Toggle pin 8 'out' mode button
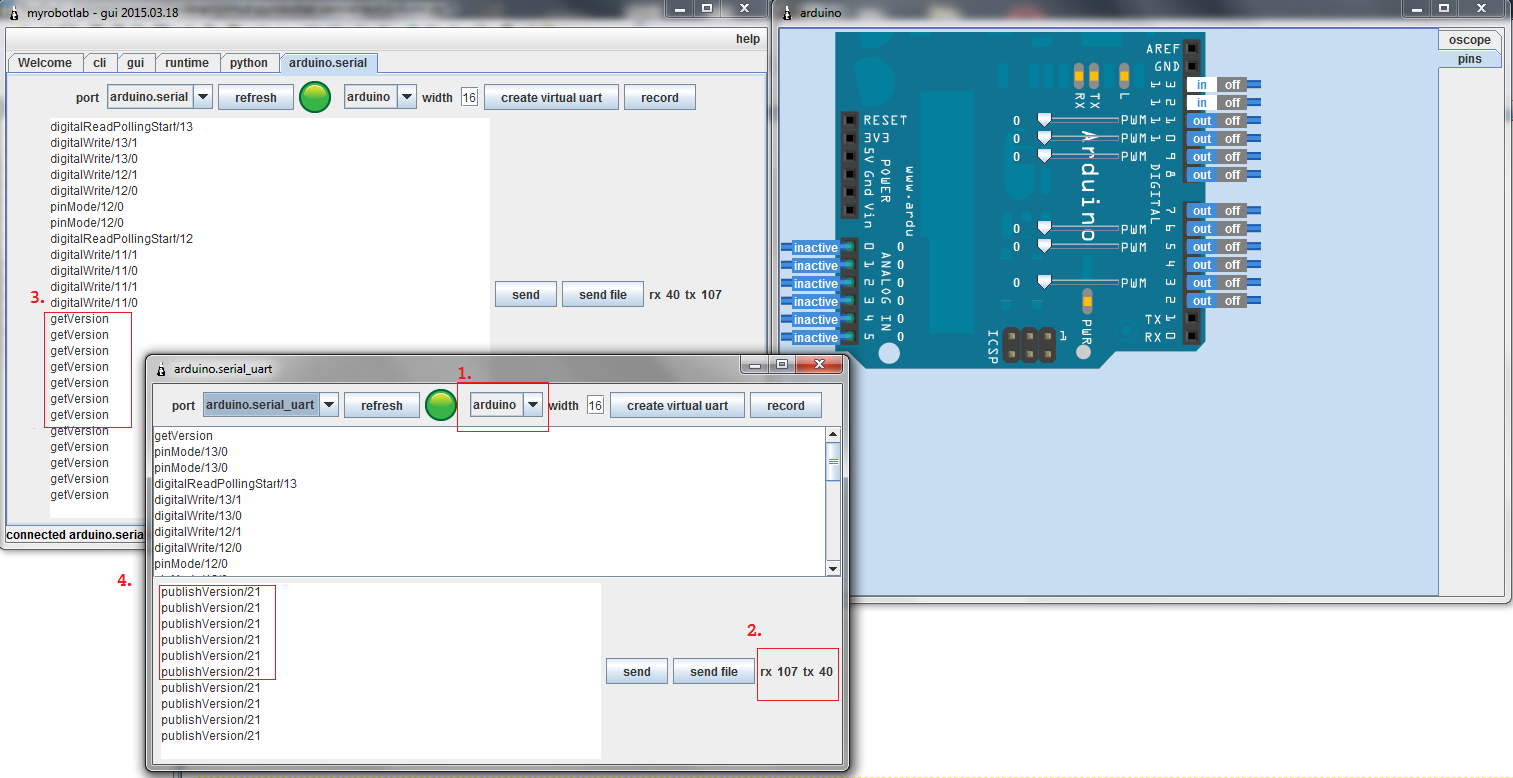The image size is (1513, 778). (x=1201, y=175)
